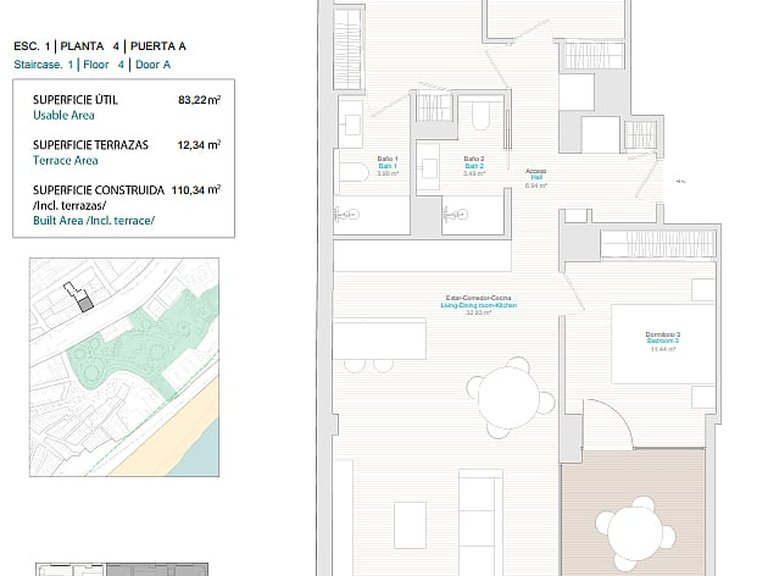
Task: Click the "SUPERFICIE ÚTIL" label
Action: point(75,100)
